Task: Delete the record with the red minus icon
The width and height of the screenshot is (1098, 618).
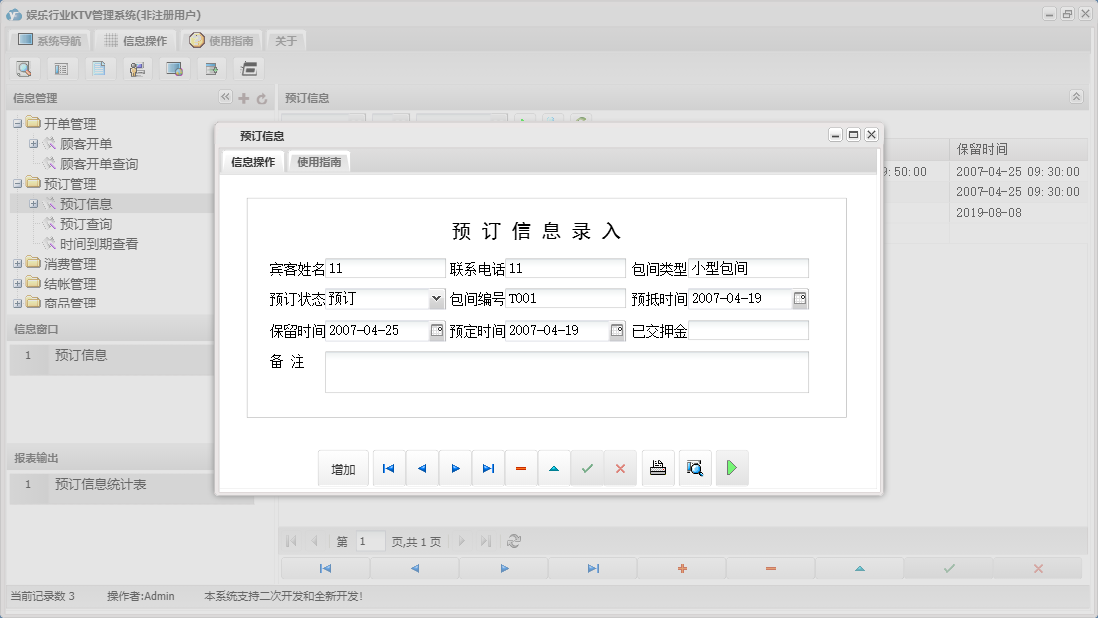Action: [521, 467]
